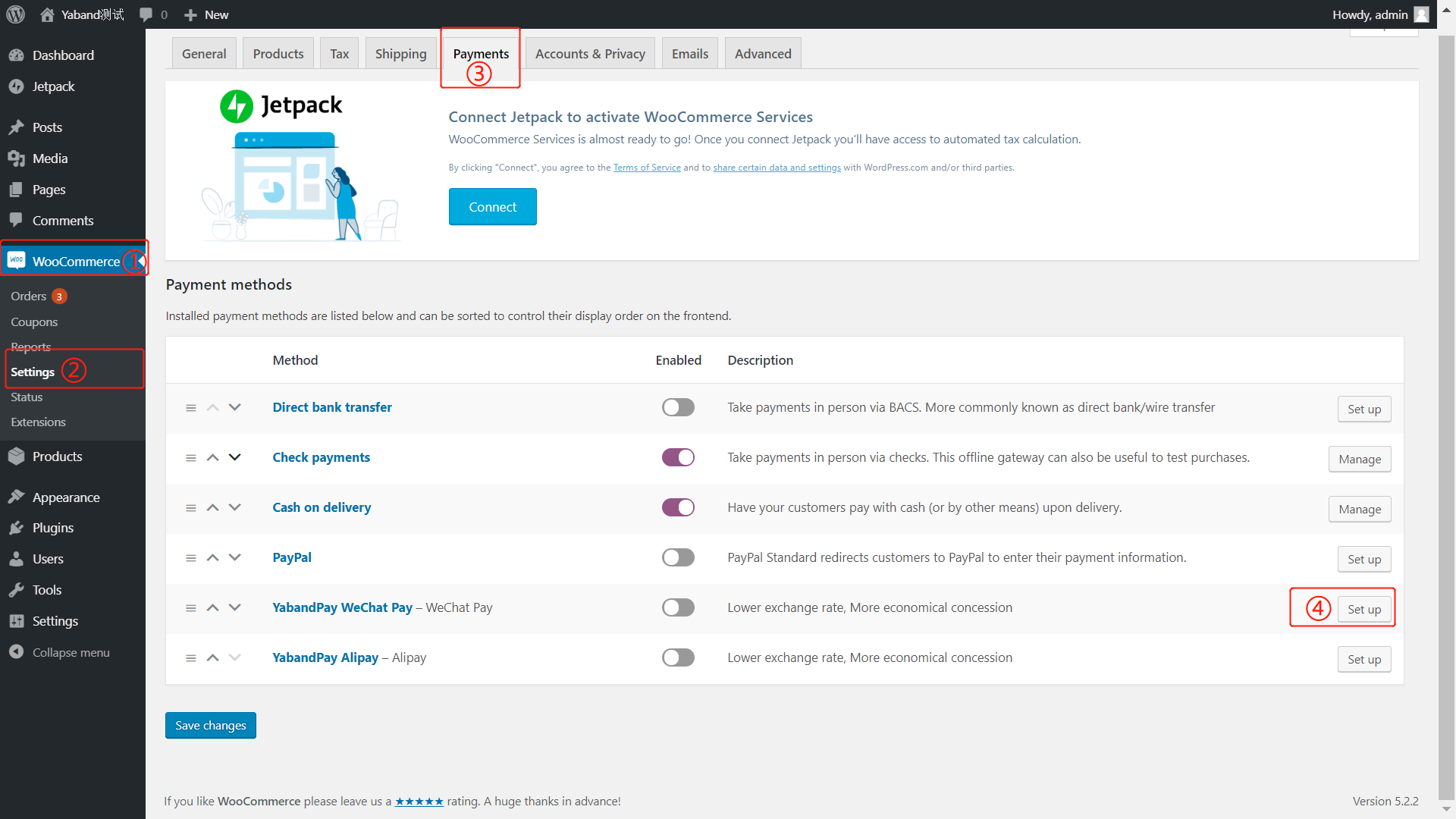Click the Save changes button
The image size is (1456, 819).
tap(211, 725)
